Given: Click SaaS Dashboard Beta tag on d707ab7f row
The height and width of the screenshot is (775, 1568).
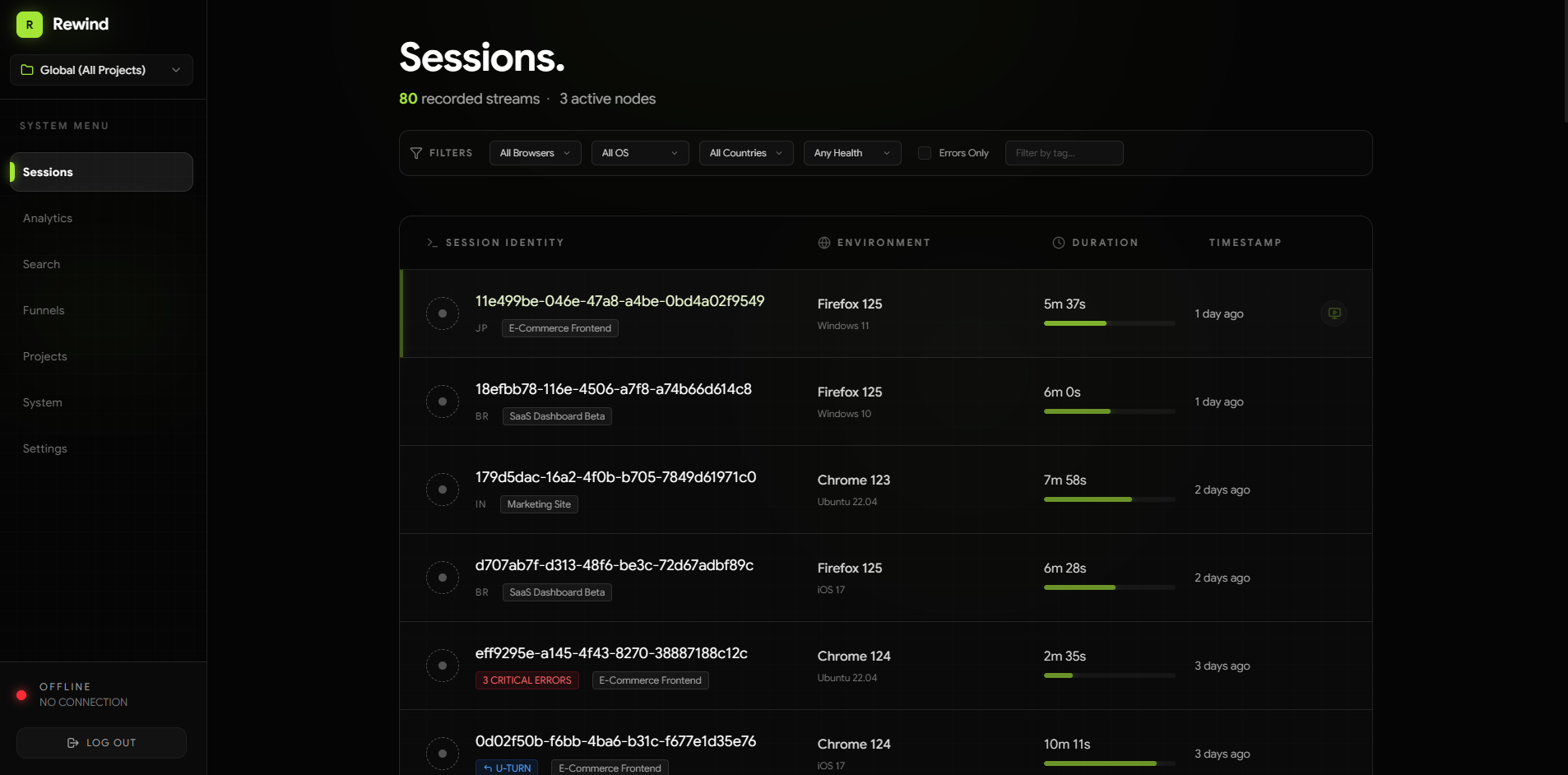Looking at the screenshot, I should click(x=557, y=592).
